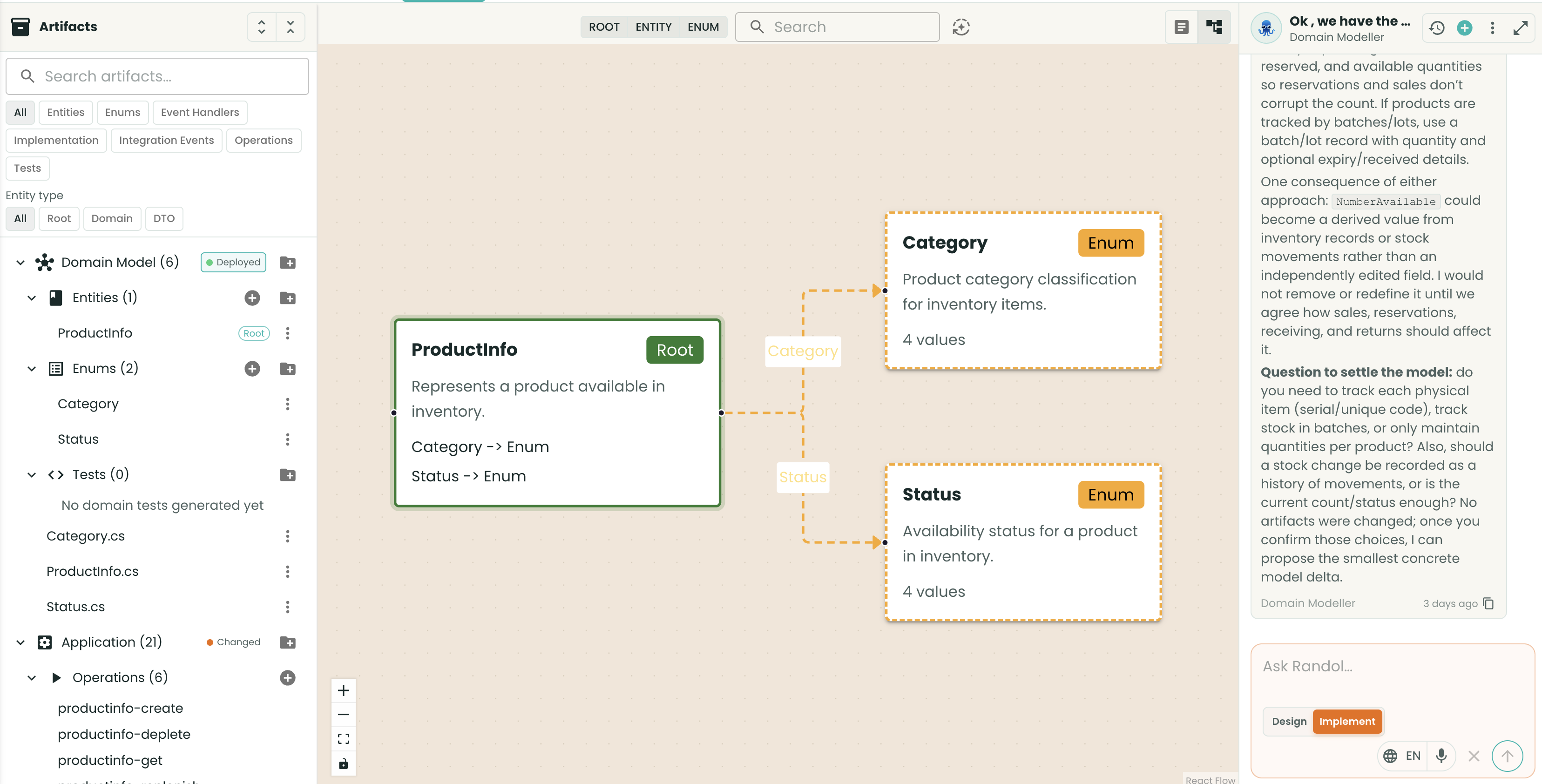Switch to the document list view
This screenshot has height=784, width=1542.
1181,27
